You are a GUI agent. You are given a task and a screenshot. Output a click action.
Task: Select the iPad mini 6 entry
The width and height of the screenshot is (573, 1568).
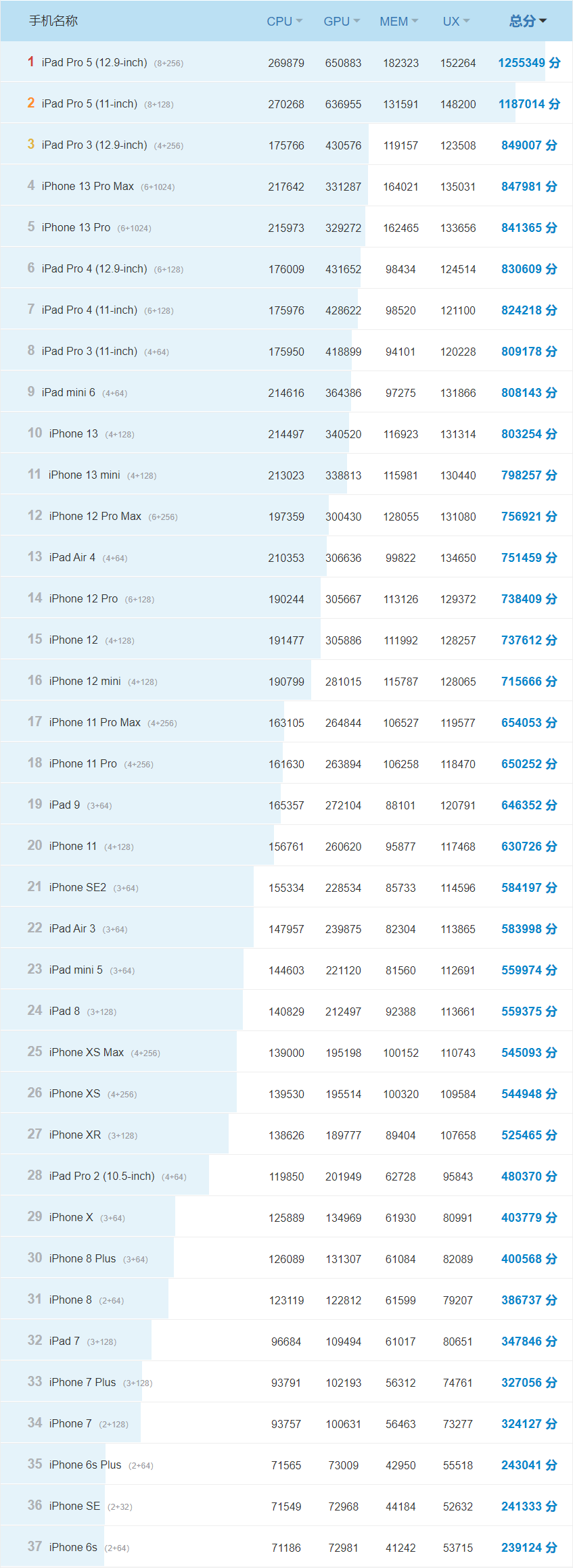pyautogui.click(x=68, y=393)
